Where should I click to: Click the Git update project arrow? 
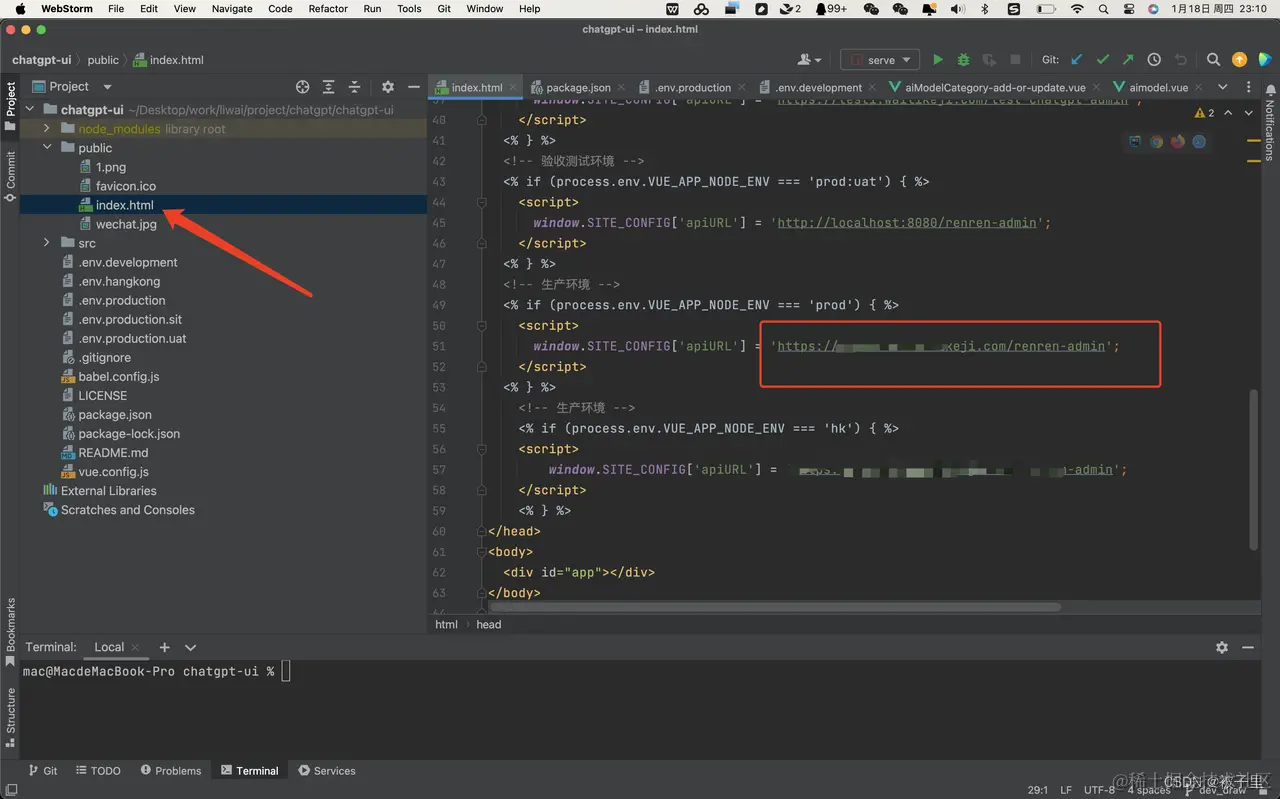pyautogui.click(x=1077, y=60)
